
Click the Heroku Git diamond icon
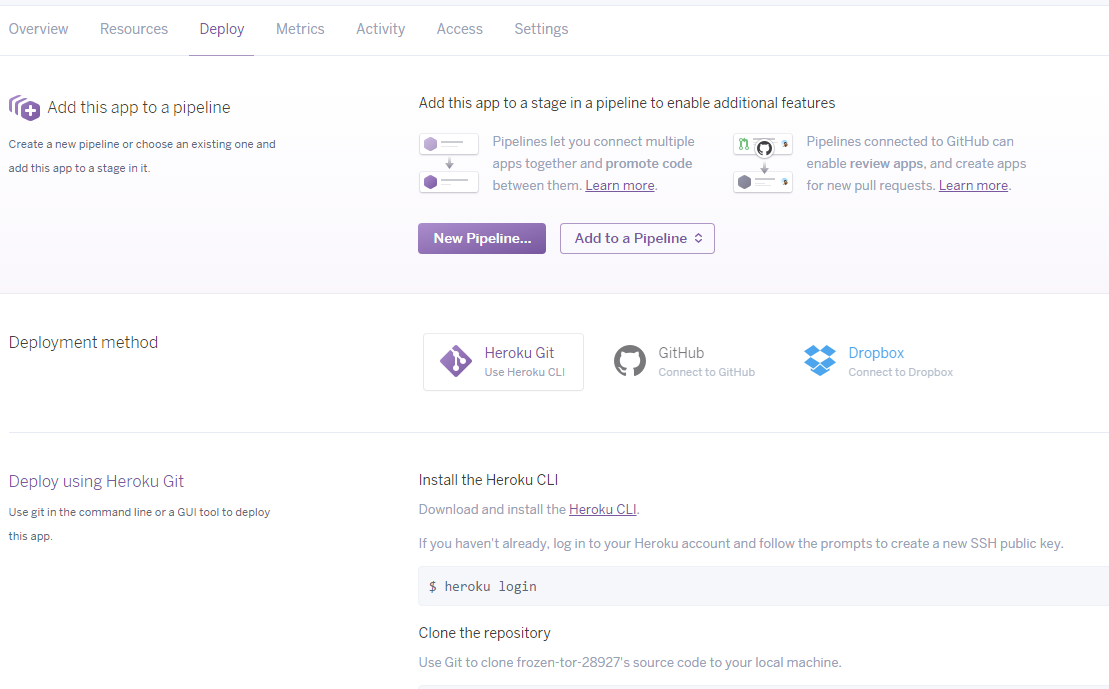tap(455, 361)
